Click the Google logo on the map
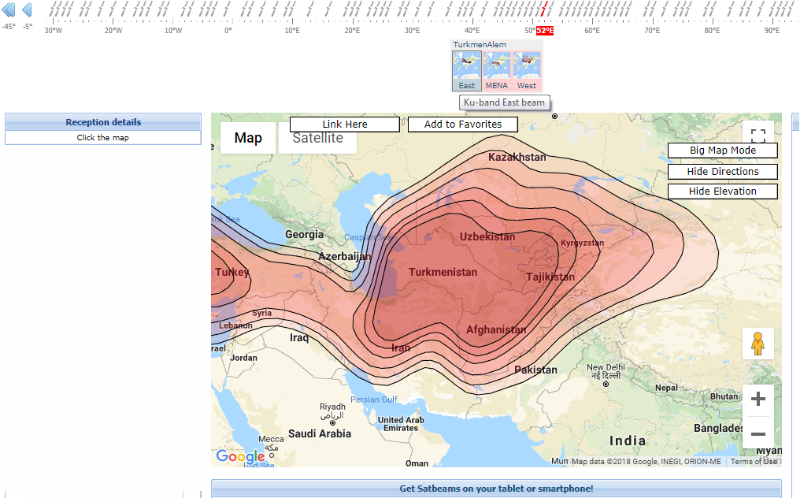800x498 pixels. click(240, 457)
